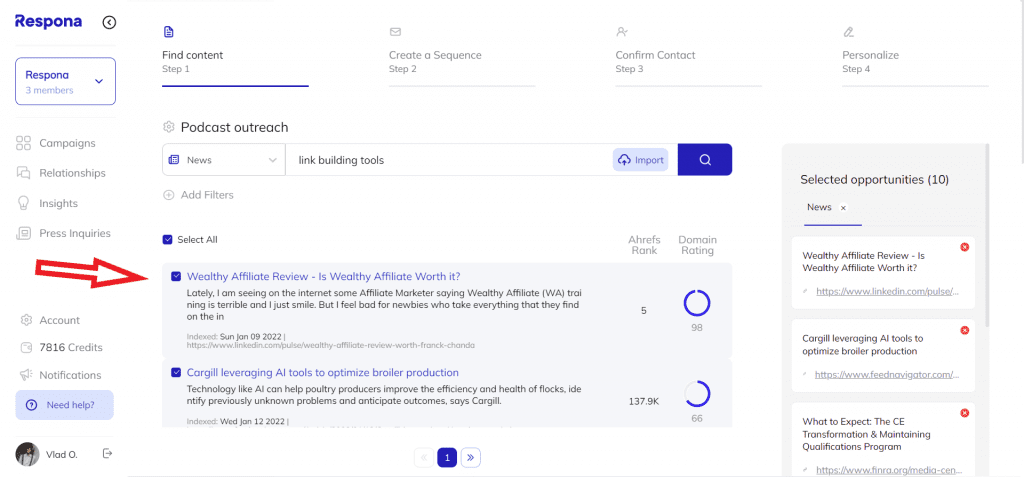Viewport: 1024px width, 477px height.
Task: Click the Create a Sequence envelope icon
Action: click(395, 32)
